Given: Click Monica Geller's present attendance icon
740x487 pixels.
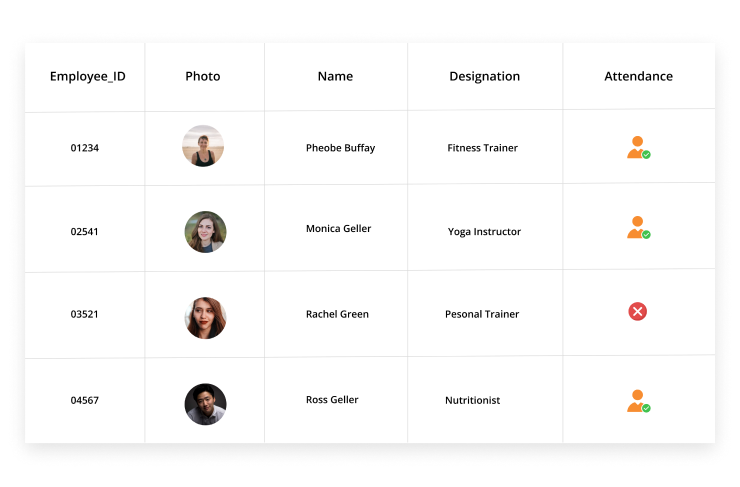Looking at the screenshot, I should coord(639,227).
